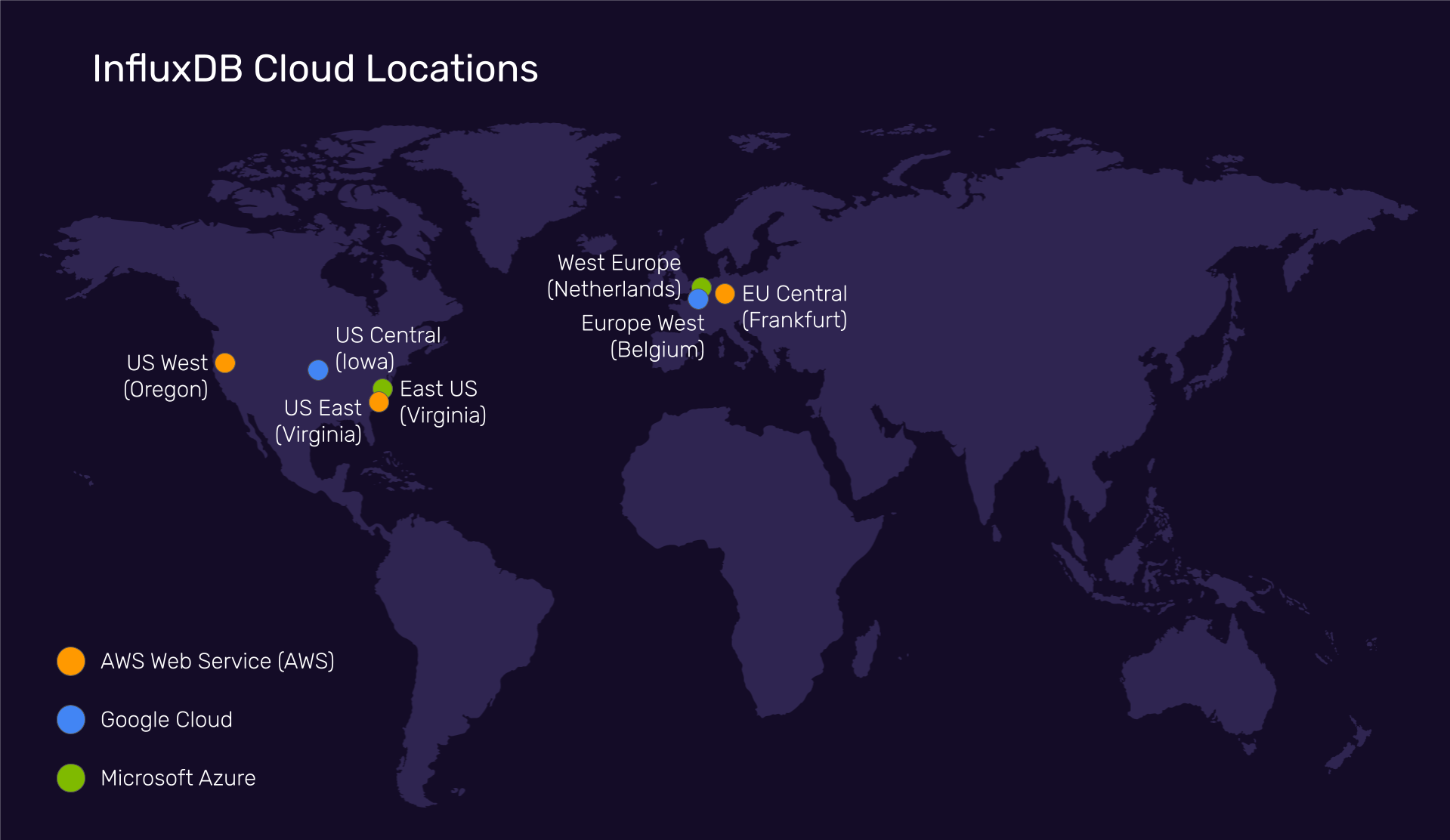This screenshot has width=1450, height=840.
Task: Click the green Microsoft Azure legend swatch
Action: 71,778
